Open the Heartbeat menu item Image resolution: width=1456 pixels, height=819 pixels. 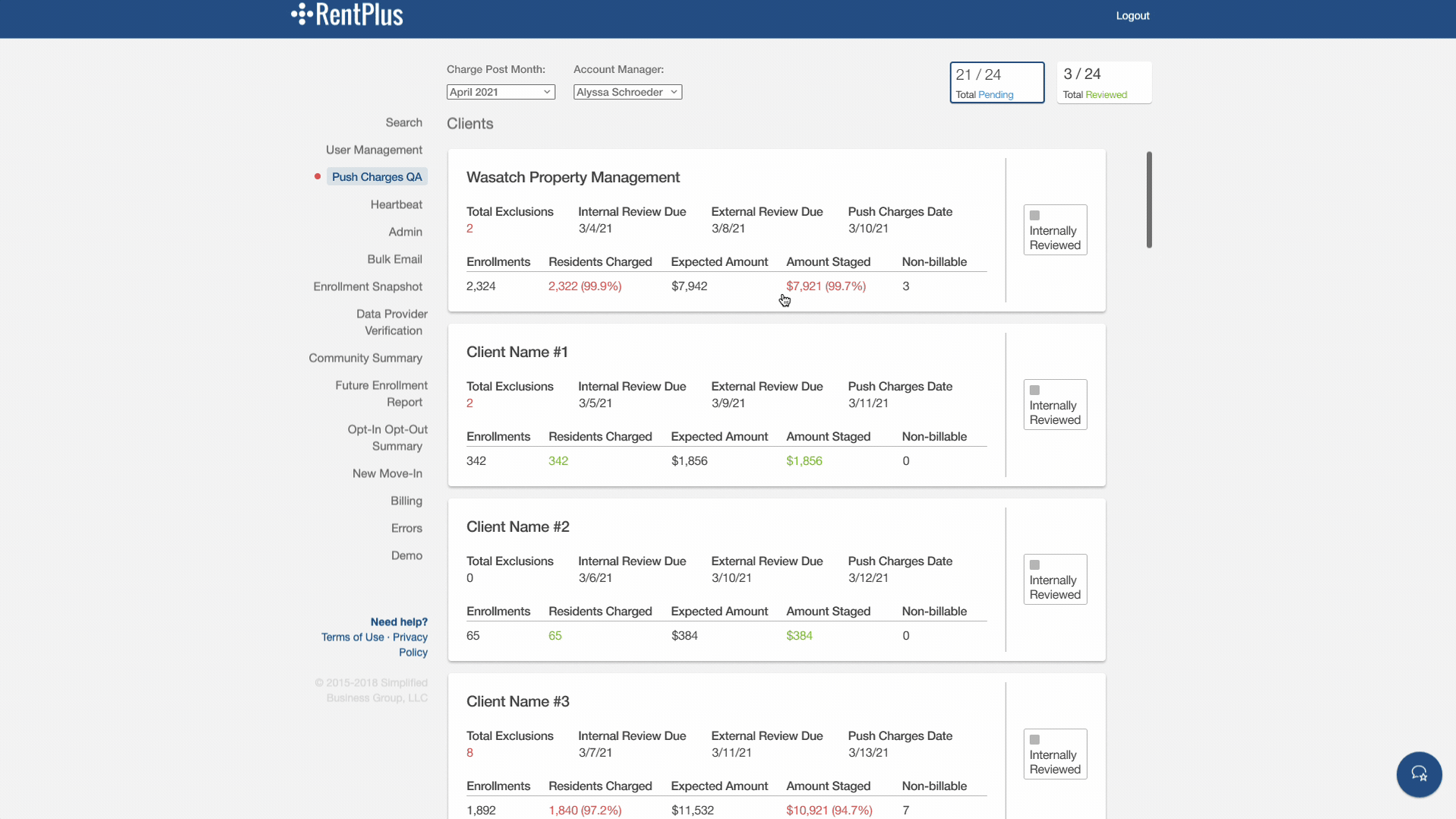click(396, 204)
